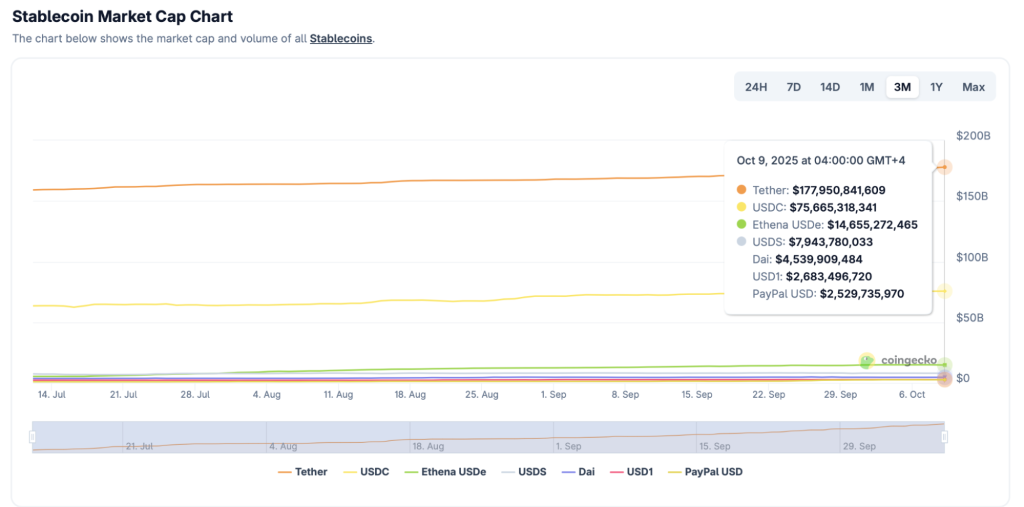The width and height of the screenshot is (1024, 507).
Task: Toggle PayPal USD legend entry
Action: pos(704,472)
